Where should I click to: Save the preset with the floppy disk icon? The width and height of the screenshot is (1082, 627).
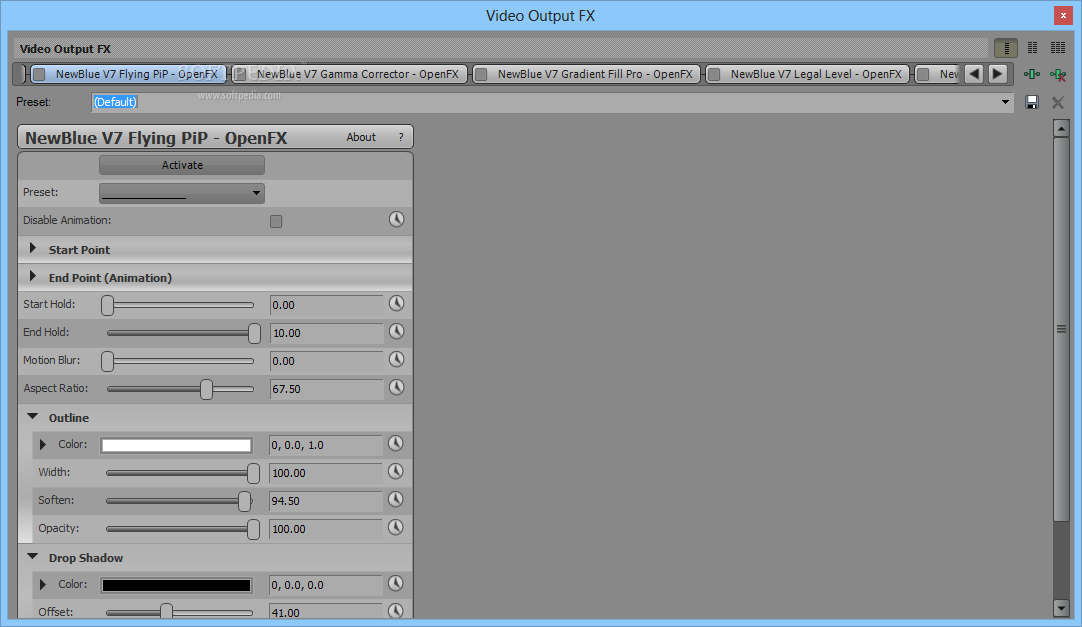[x=1032, y=102]
